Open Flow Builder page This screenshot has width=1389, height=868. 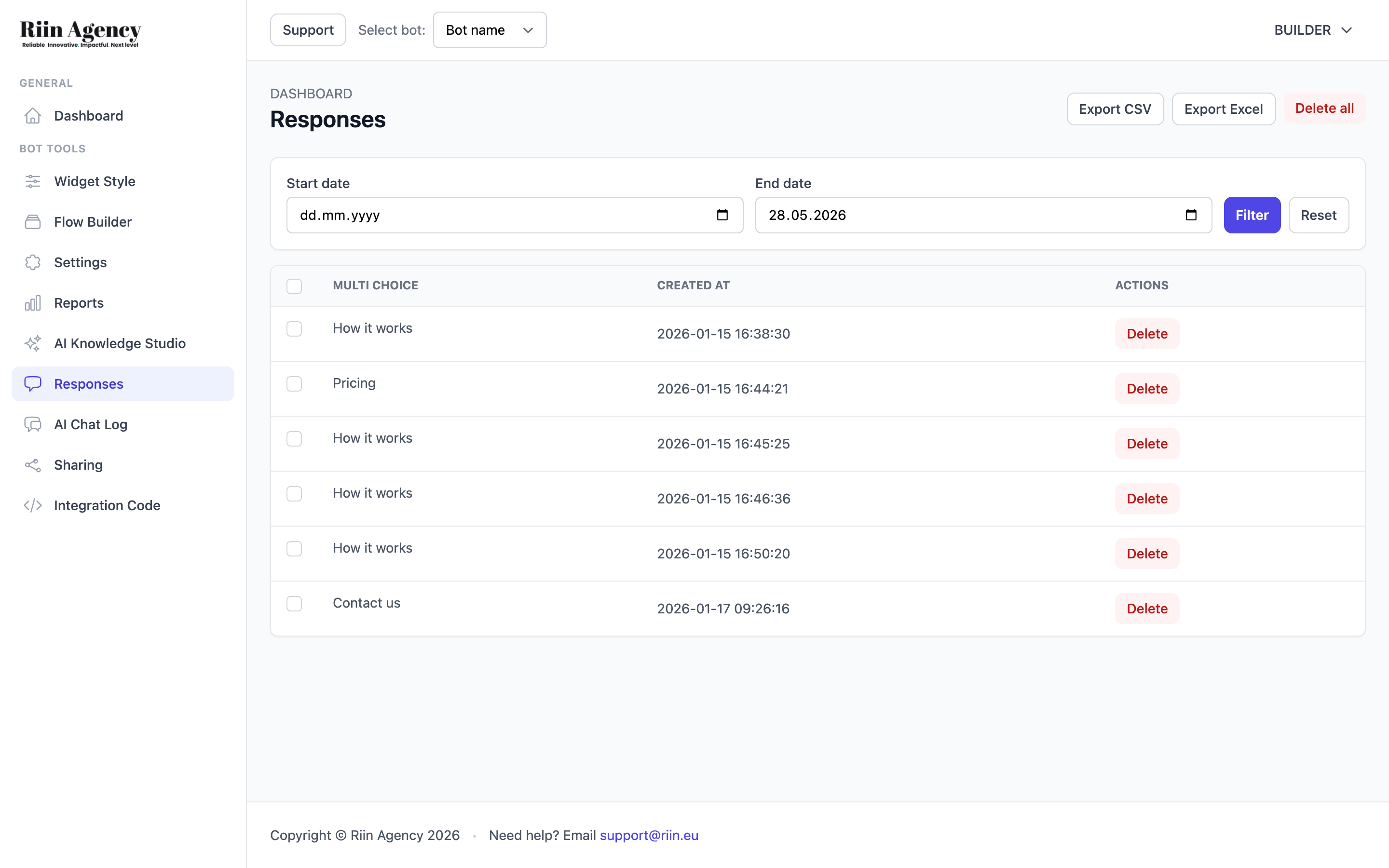tap(123, 222)
